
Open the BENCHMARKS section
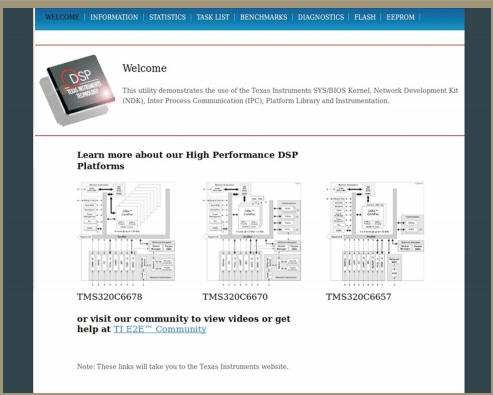click(264, 17)
